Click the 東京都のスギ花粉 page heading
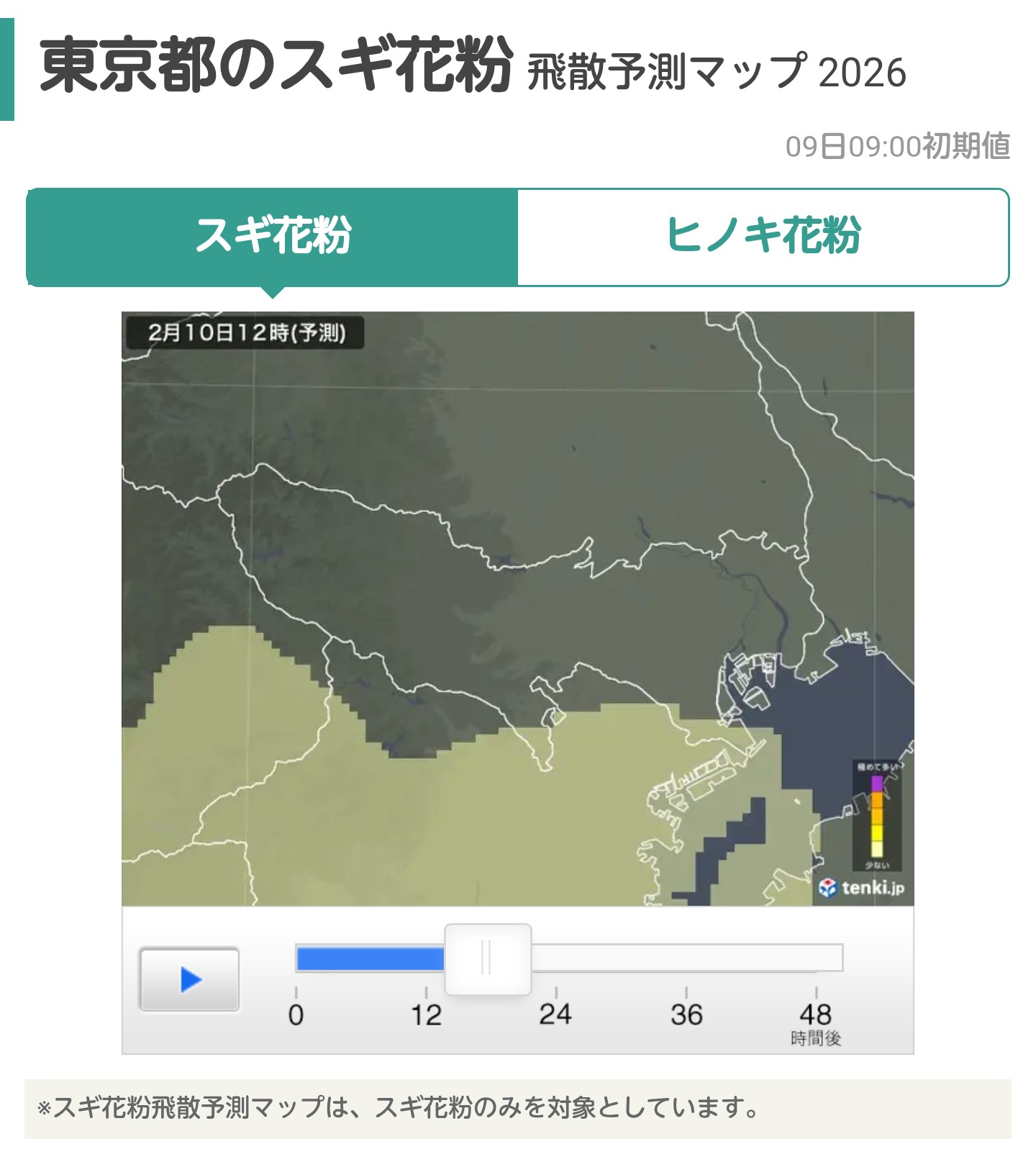This screenshot has width=1036, height=1149. tap(276, 66)
